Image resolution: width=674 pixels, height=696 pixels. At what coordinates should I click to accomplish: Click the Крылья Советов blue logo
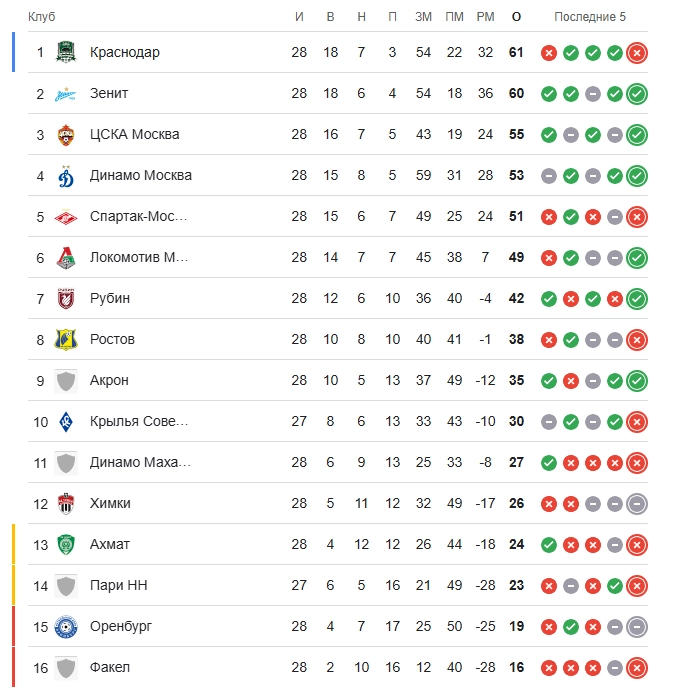[x=66, y=422]
